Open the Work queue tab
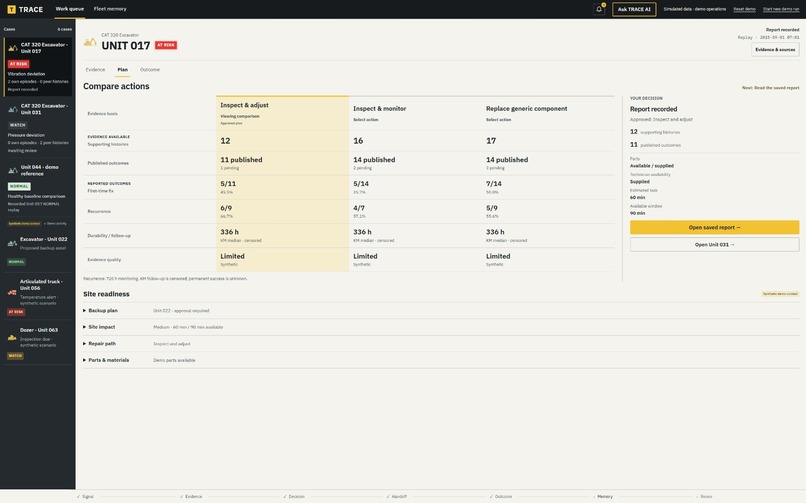The width and height of the screenshot is (806, 503). [69, 9]
